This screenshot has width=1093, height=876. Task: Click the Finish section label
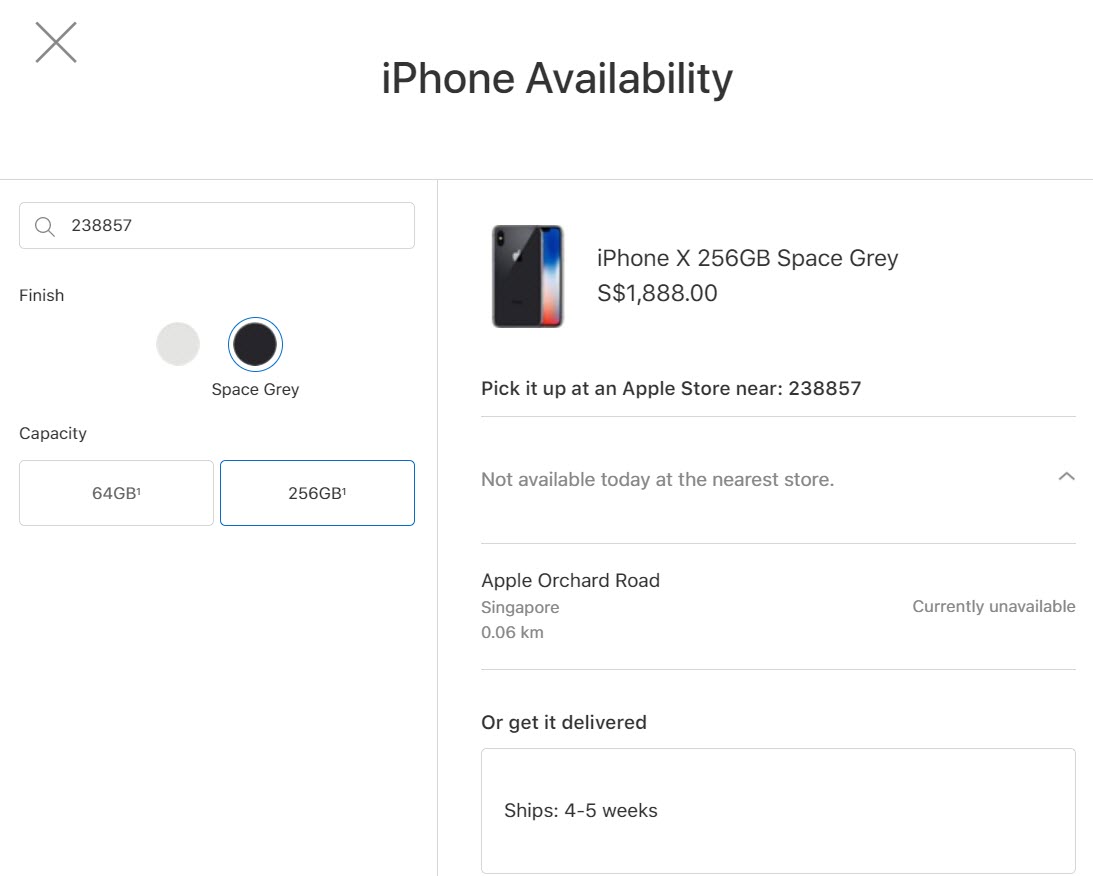41,295
